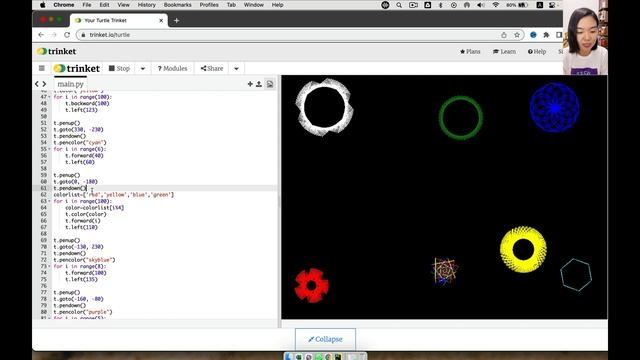Stop the running trinket program
The height and width of the screenshot is (360, 640).
point(119,68)
